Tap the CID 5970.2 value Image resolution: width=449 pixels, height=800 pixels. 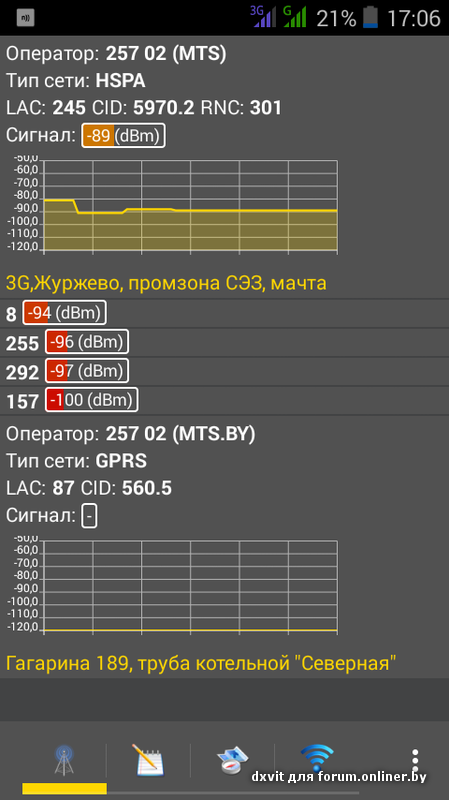(164, 108)
